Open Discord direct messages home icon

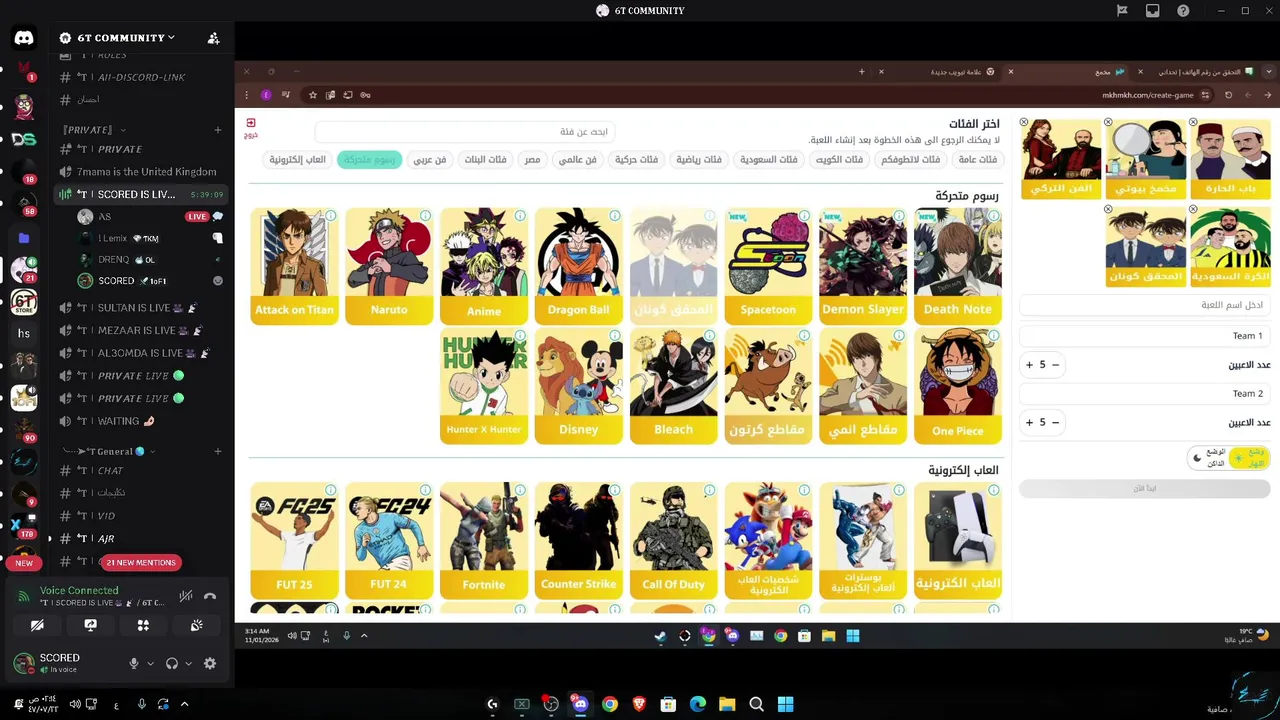pos(24,38)
